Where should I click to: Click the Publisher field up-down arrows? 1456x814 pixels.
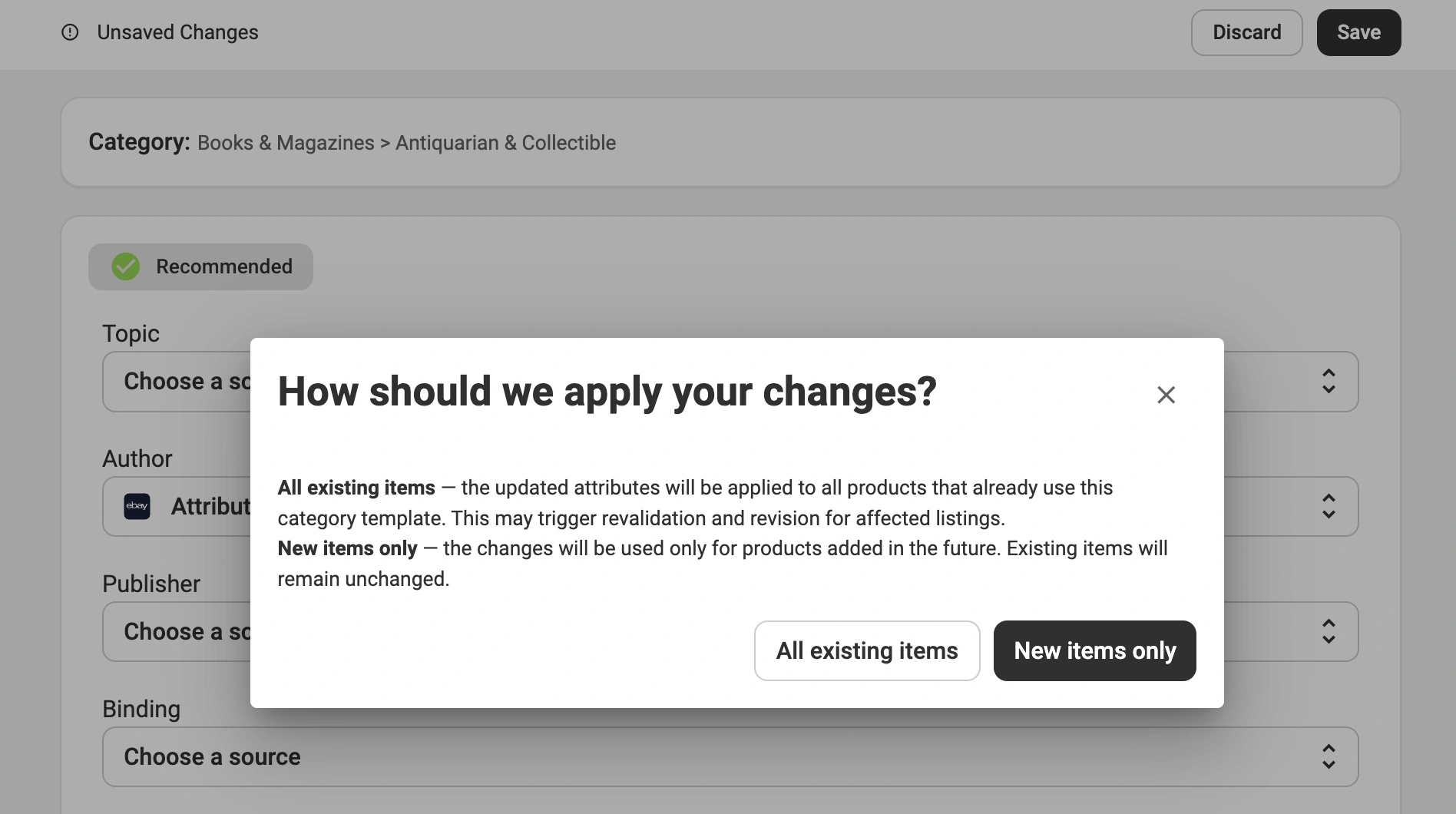pos(1329,632)
